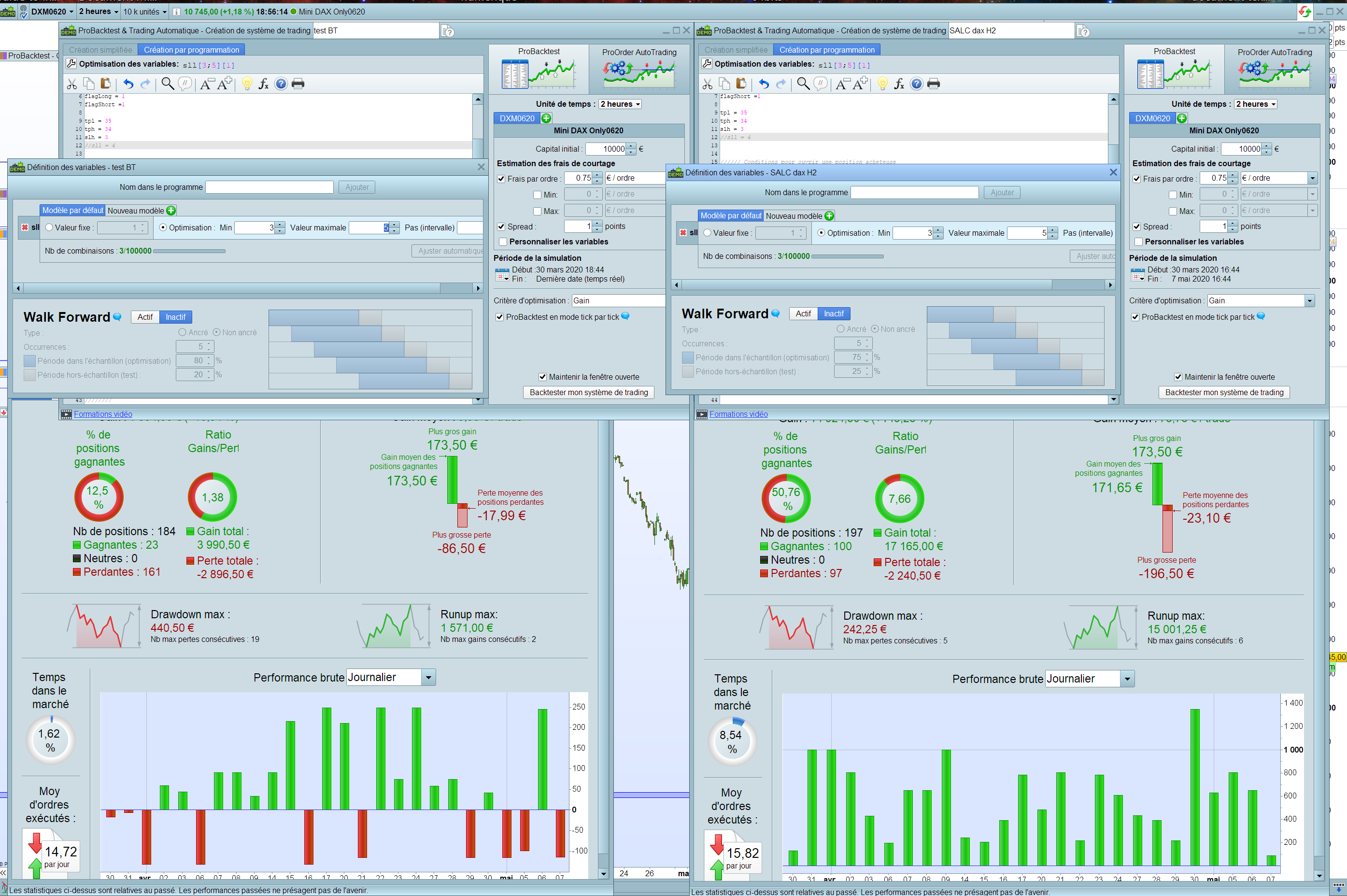Screen dimensions: 1347x896
Task: Open Unité de temps dropdown in left ProBacktest
Action: click(x=620, y=104)
